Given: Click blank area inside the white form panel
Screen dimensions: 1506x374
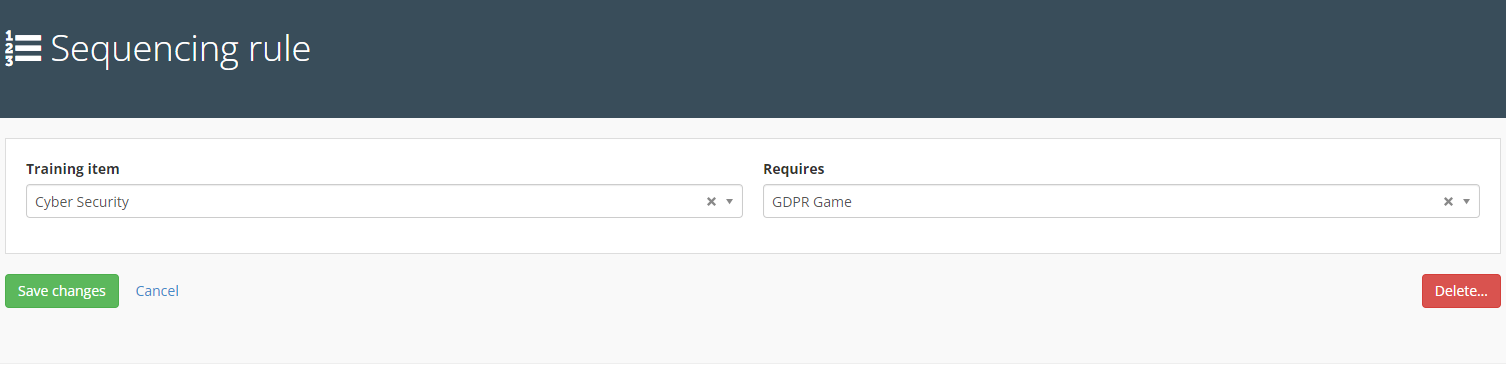Looking at the screenshot, I should [x=752, y=236].
